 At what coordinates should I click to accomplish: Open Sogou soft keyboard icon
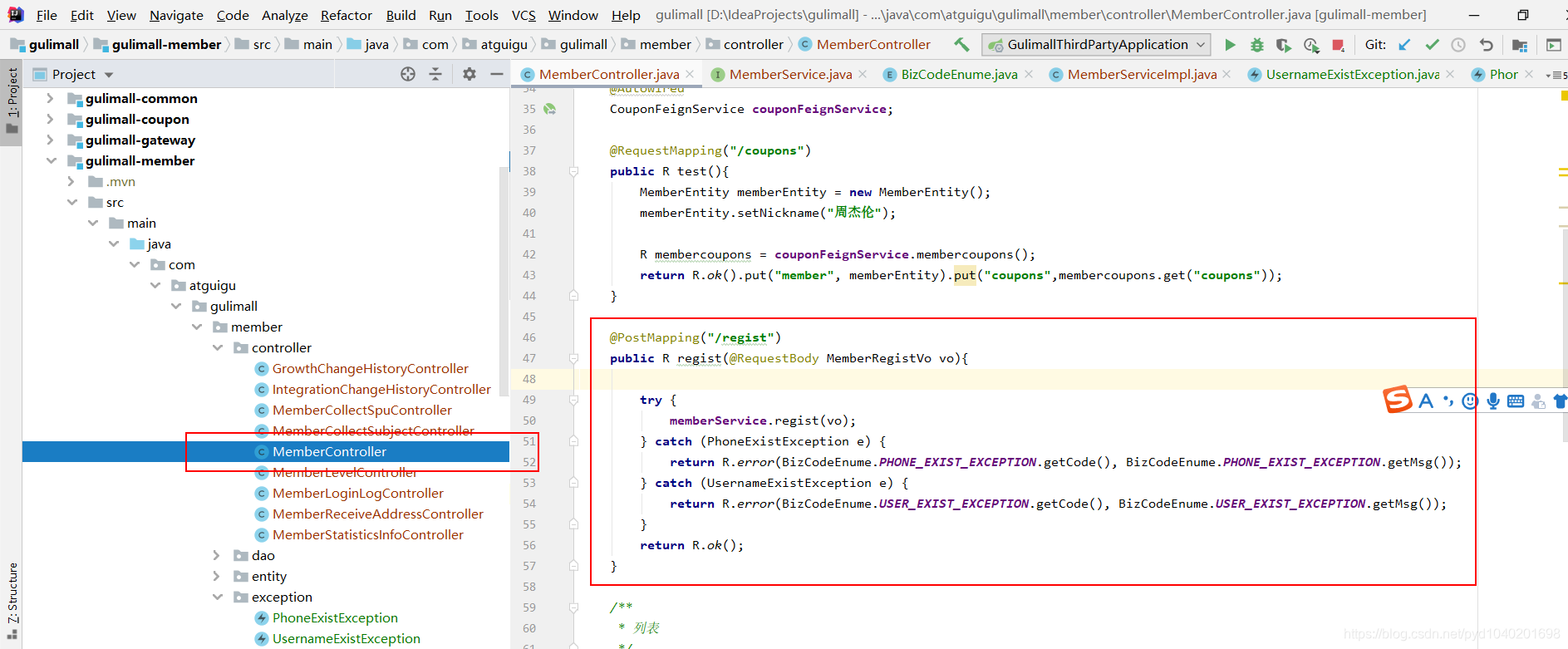click(1516, 401)
